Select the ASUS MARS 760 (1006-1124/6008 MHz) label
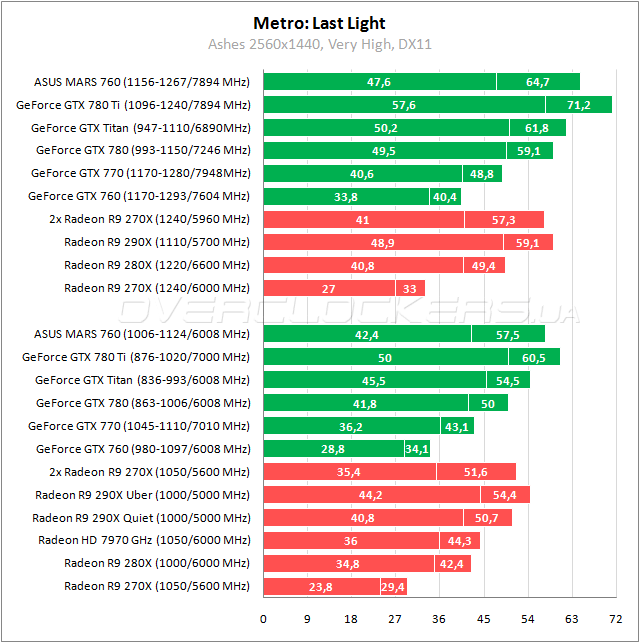Screen dimensions: 640x643 pyautogui.click(x=142, y=334)
